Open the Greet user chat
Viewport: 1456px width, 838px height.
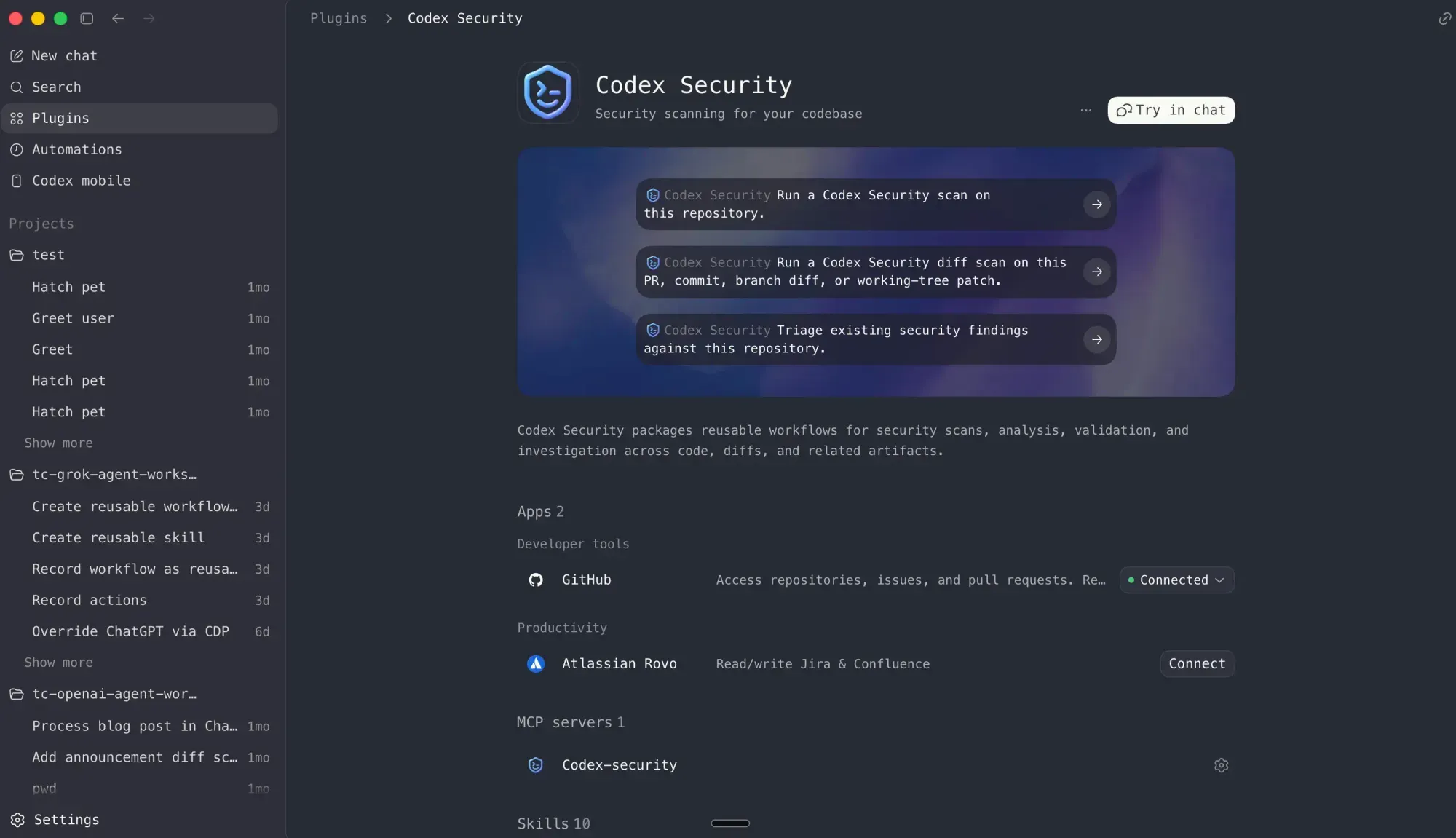point(139,319)
